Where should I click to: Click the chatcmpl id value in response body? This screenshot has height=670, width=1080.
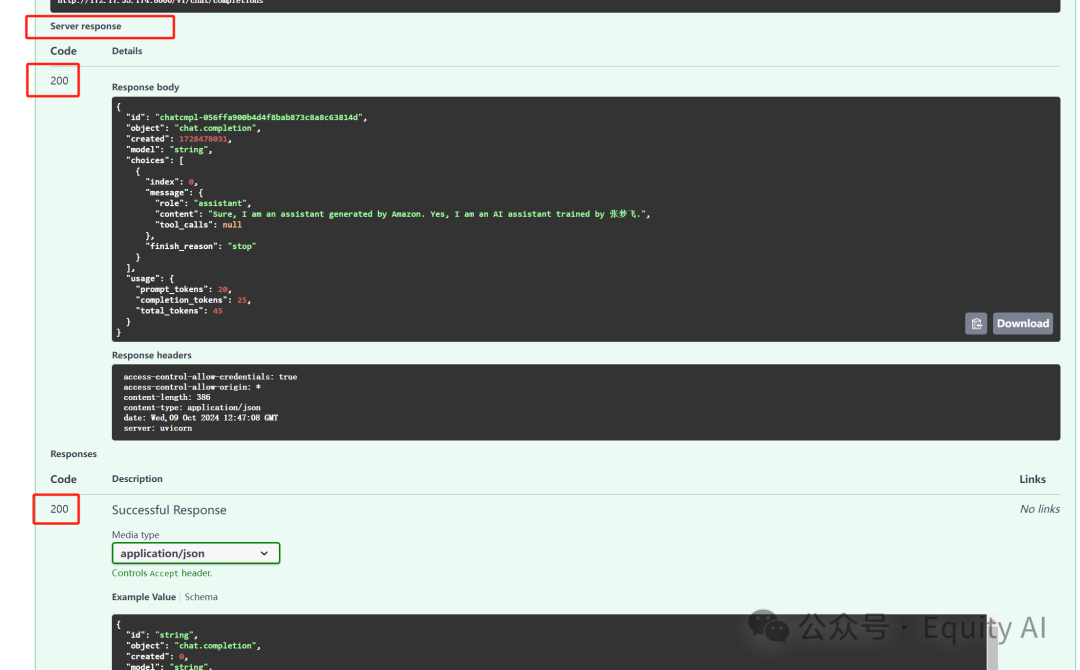point(260,118)
